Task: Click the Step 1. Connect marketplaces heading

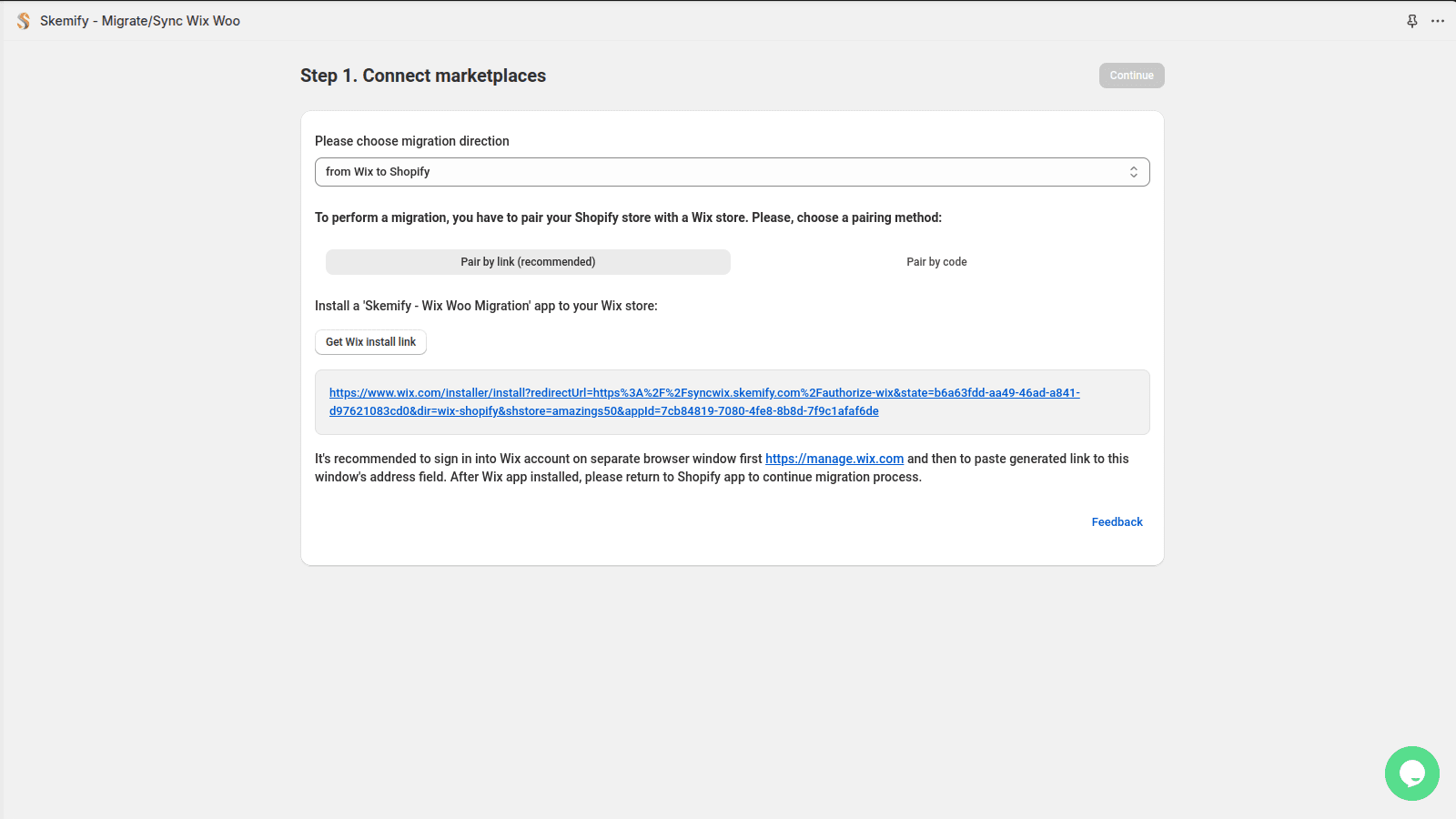Action: 423,76
